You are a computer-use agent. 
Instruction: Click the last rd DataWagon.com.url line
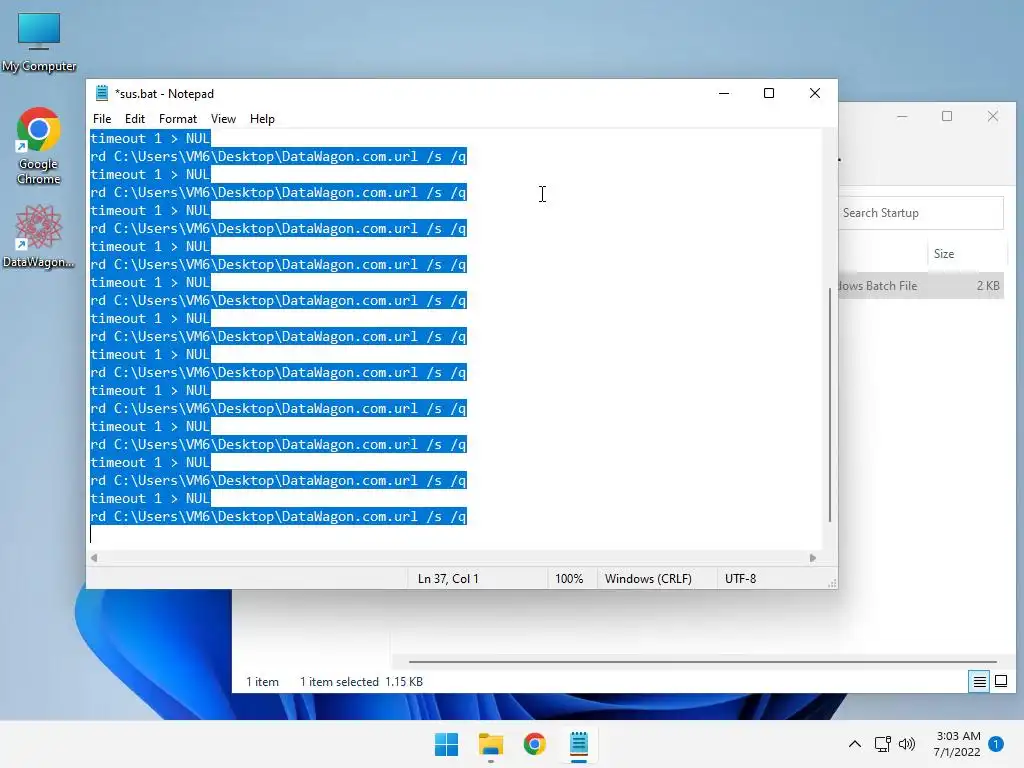point(278,517)
